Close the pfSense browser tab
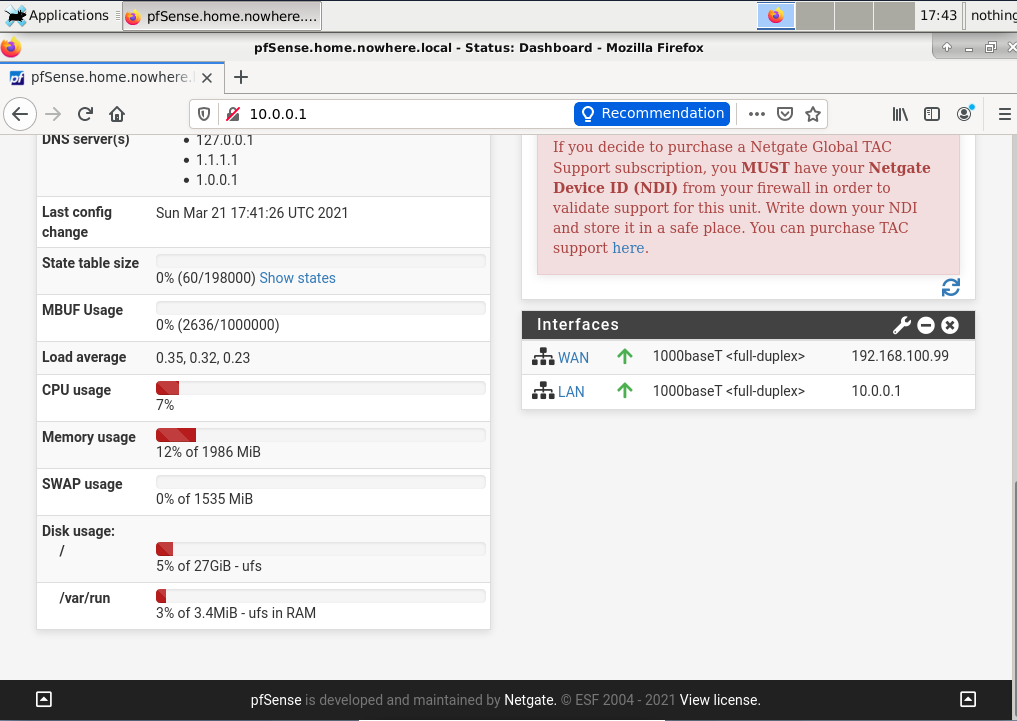Screen dimensions: 1017x721 tap(207, 78)
